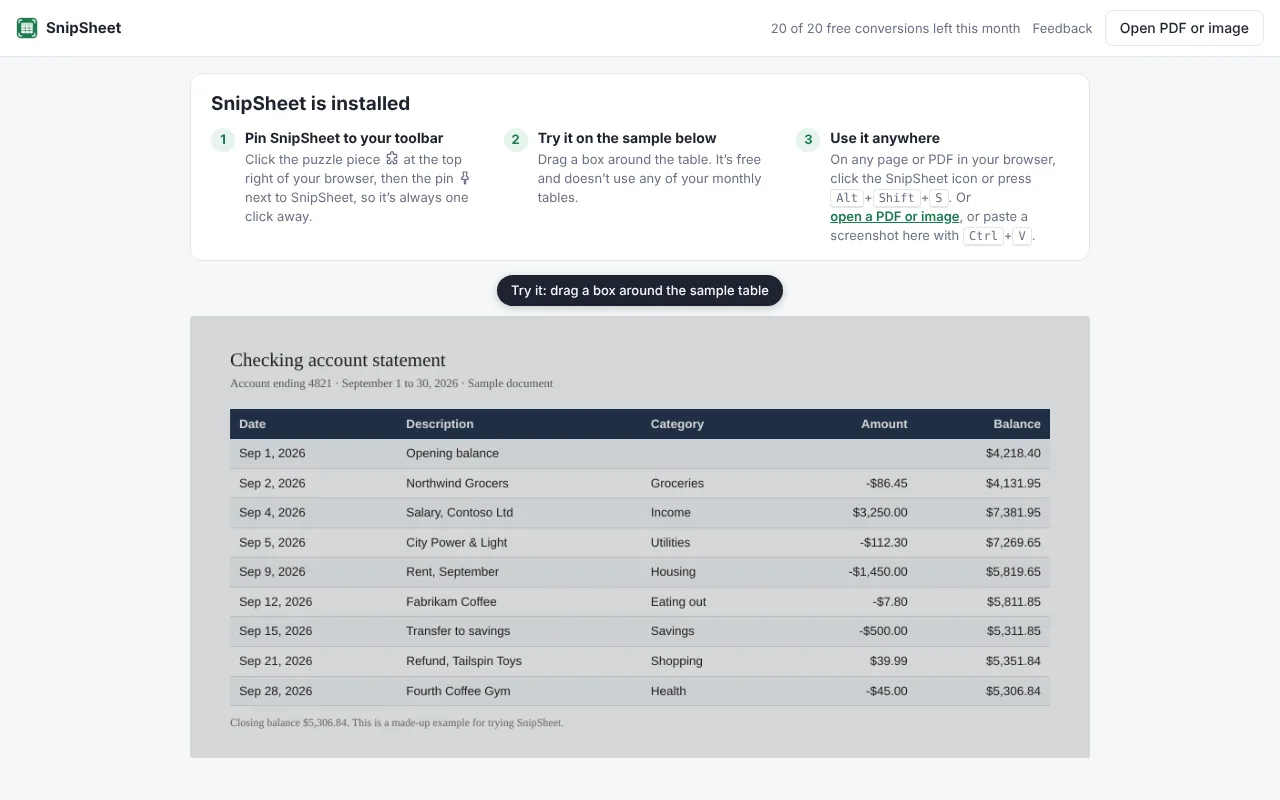Click the "Sep 12, 2026" date cell
The height and width of the screenshot is (800, 1280).
(x=276, y=602)
